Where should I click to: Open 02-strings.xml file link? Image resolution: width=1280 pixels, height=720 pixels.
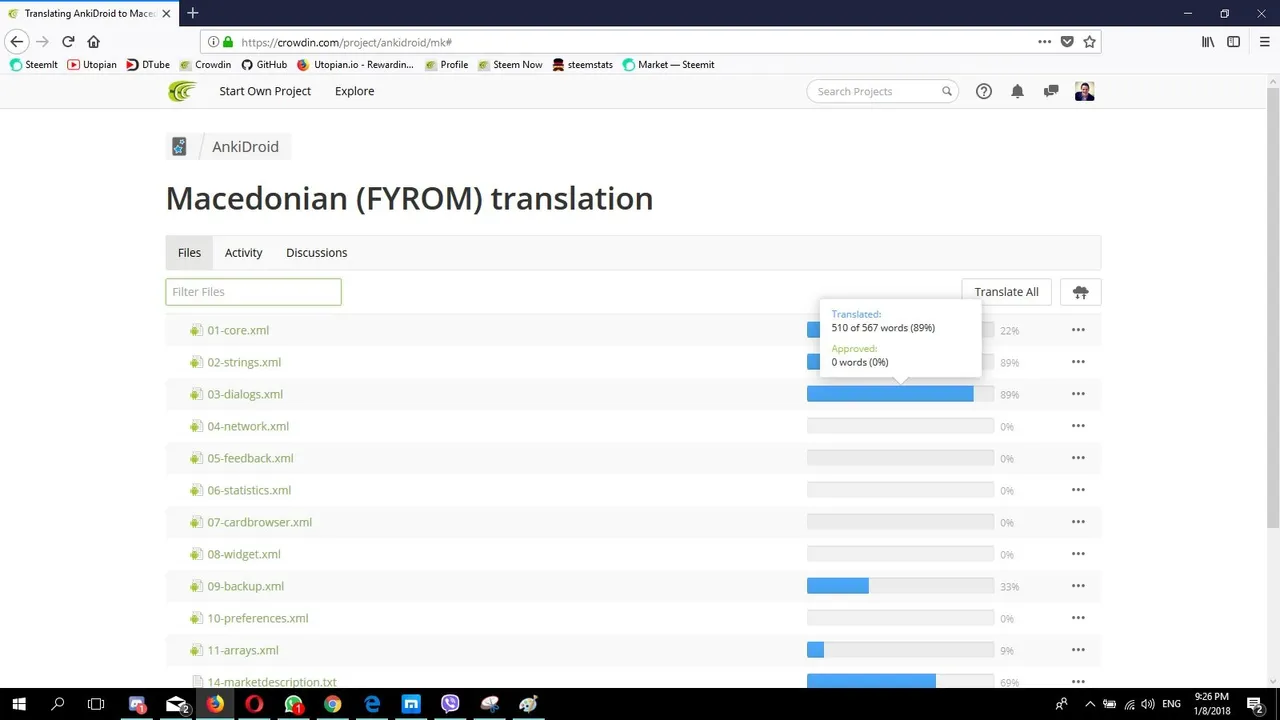(244, 362)
